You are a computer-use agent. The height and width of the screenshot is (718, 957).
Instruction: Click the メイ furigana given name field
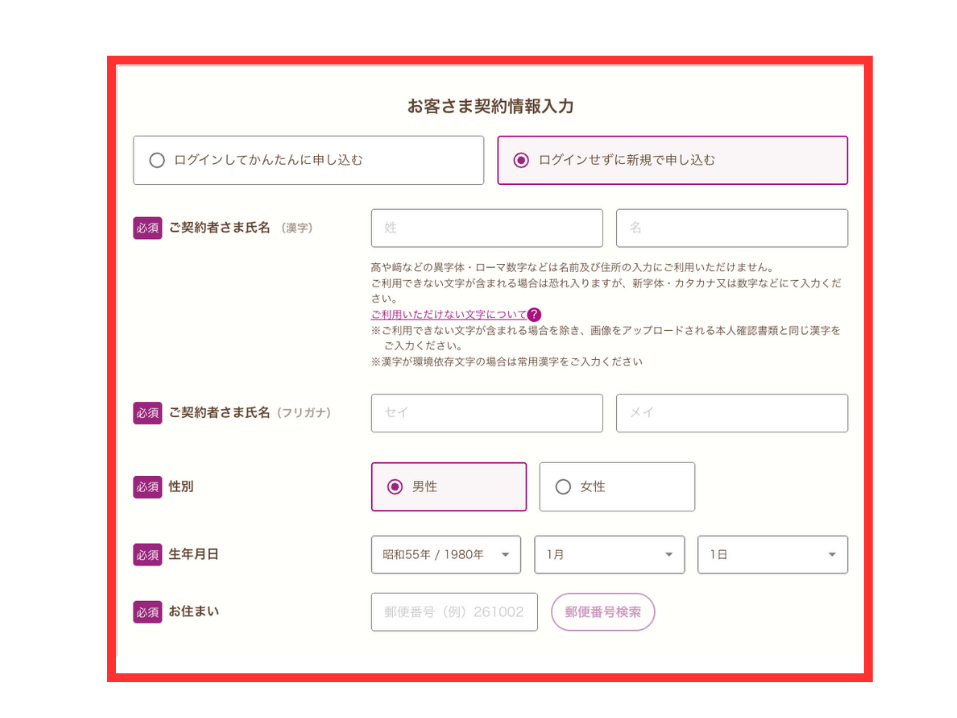coord(731,413)
